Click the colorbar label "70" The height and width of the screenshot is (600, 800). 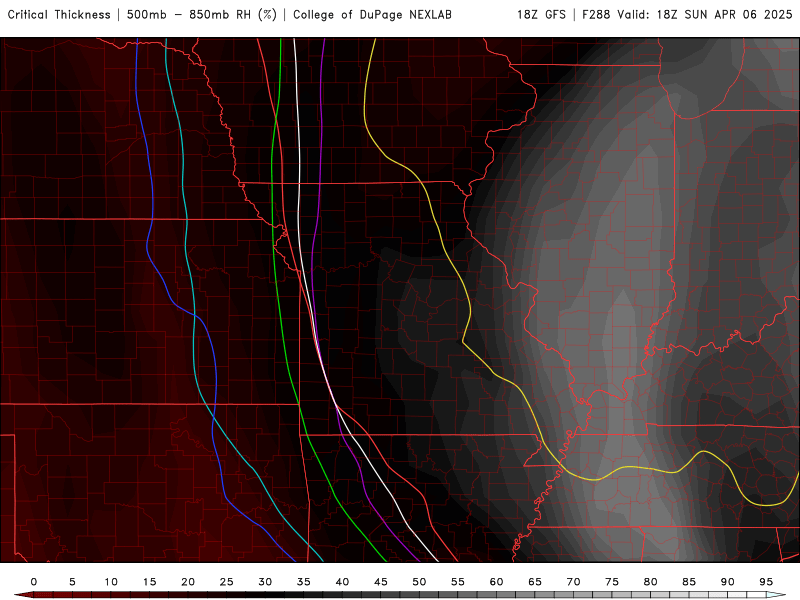[x=573, y=582]
